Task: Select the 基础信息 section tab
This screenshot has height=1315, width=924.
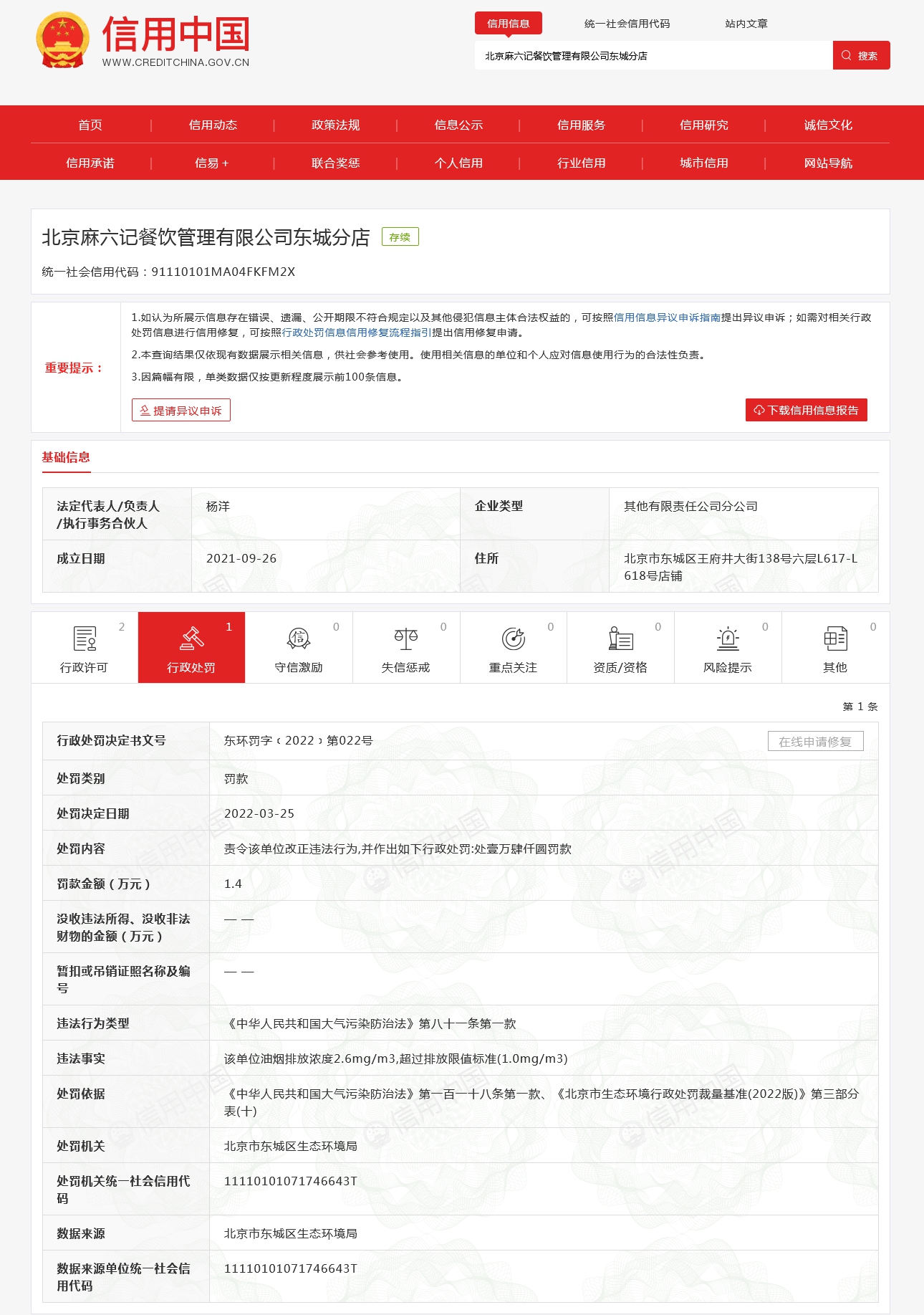Action: (66, 457)
